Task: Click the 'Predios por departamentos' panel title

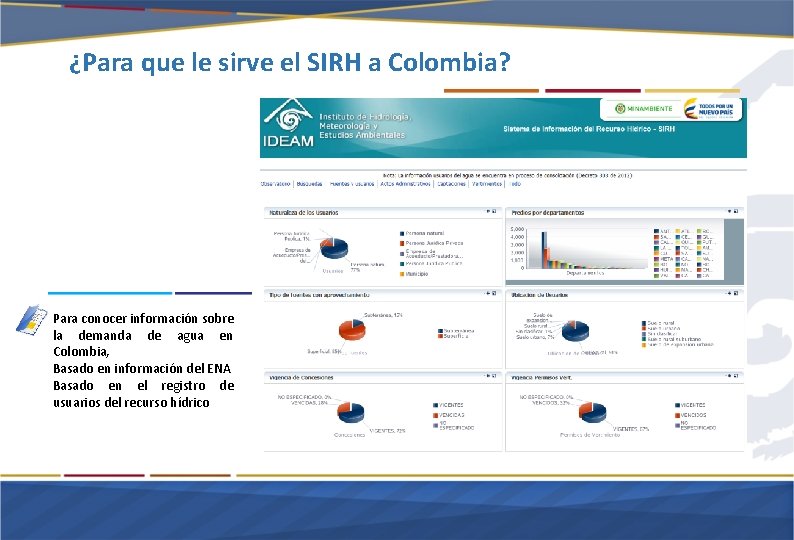Action: [x=548, y=213]
